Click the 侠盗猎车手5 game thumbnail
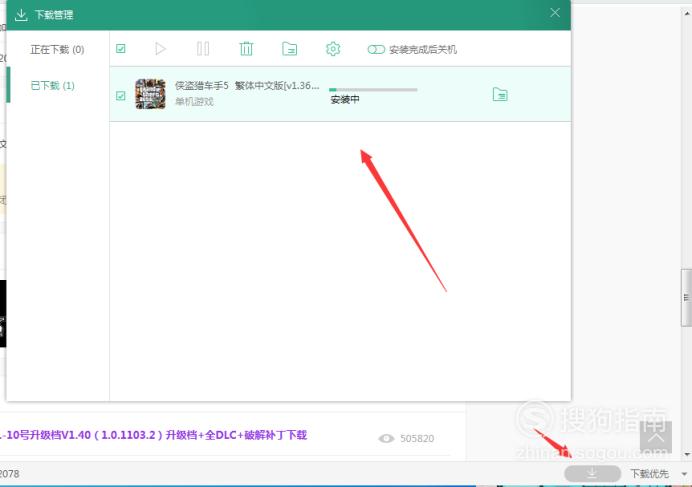692x487 pixels. coord(150,94)
